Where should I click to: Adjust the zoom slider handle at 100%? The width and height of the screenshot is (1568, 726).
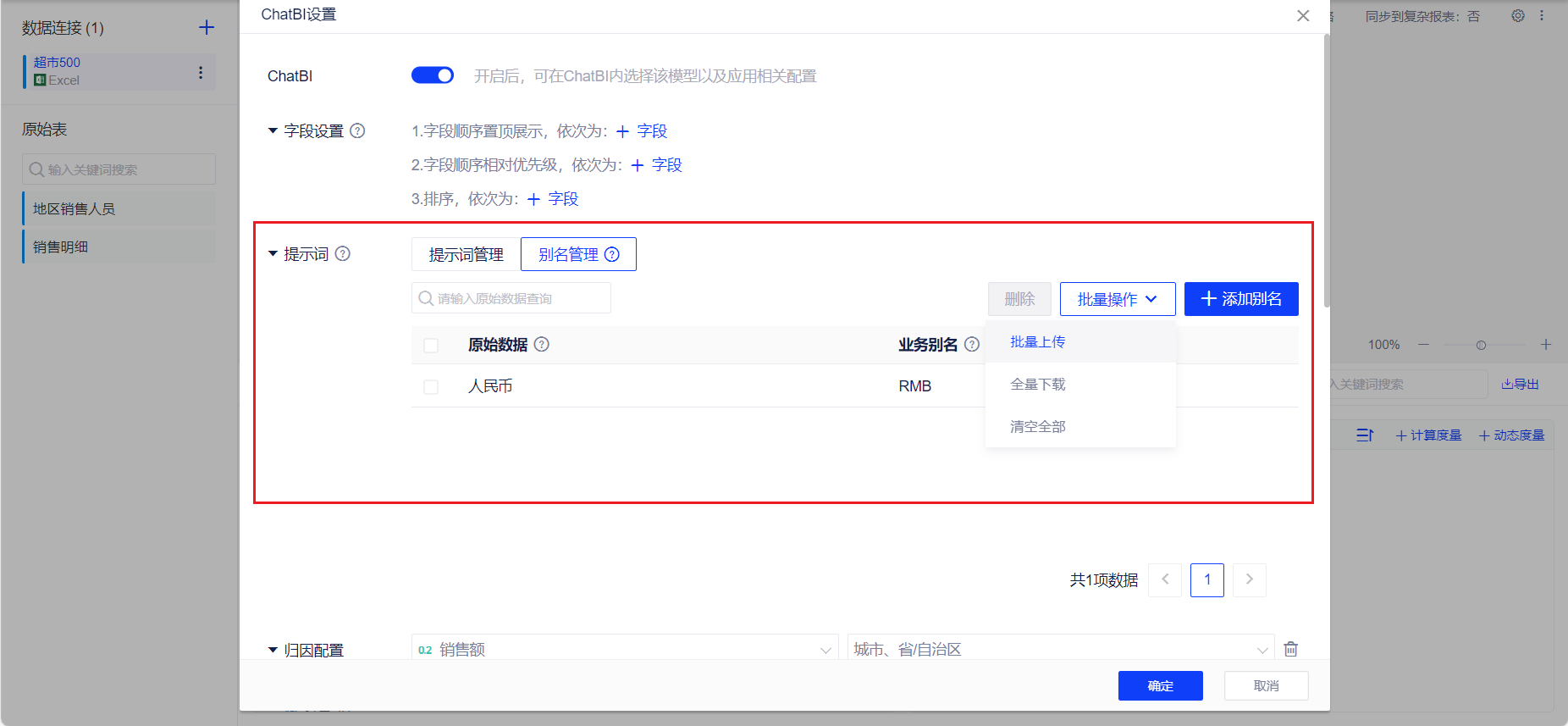[1481, 345]
